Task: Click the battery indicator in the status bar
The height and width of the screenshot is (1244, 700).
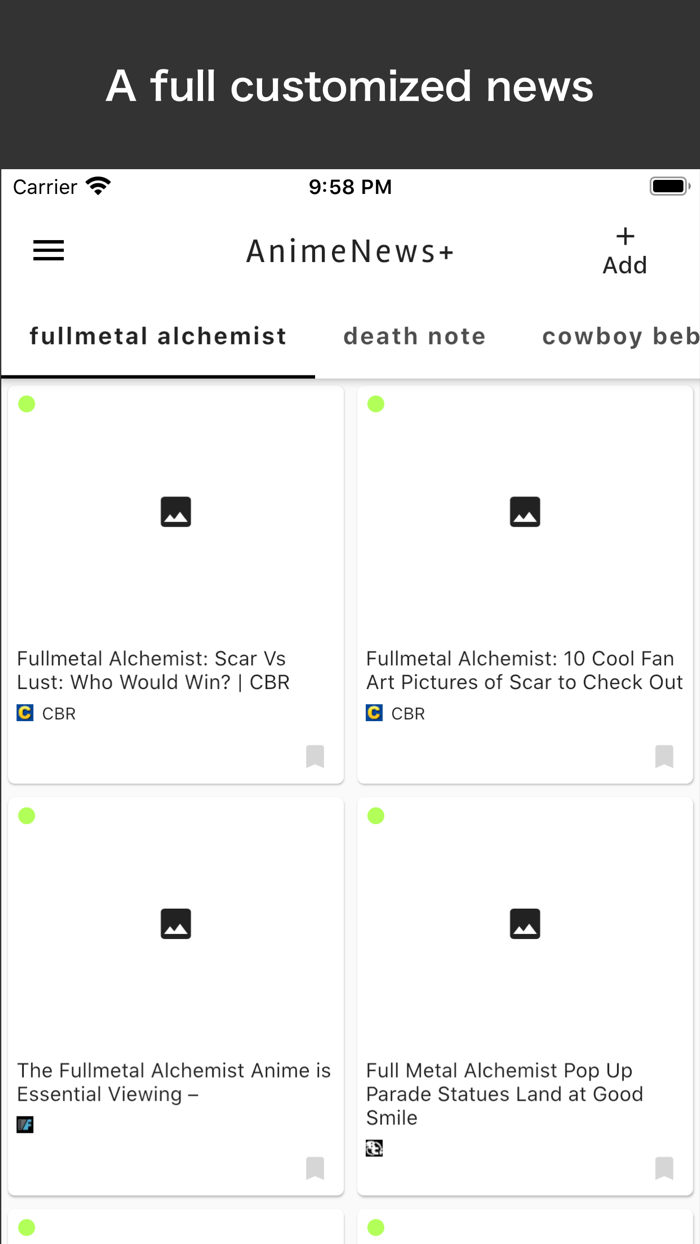Action: click(668, 185)
